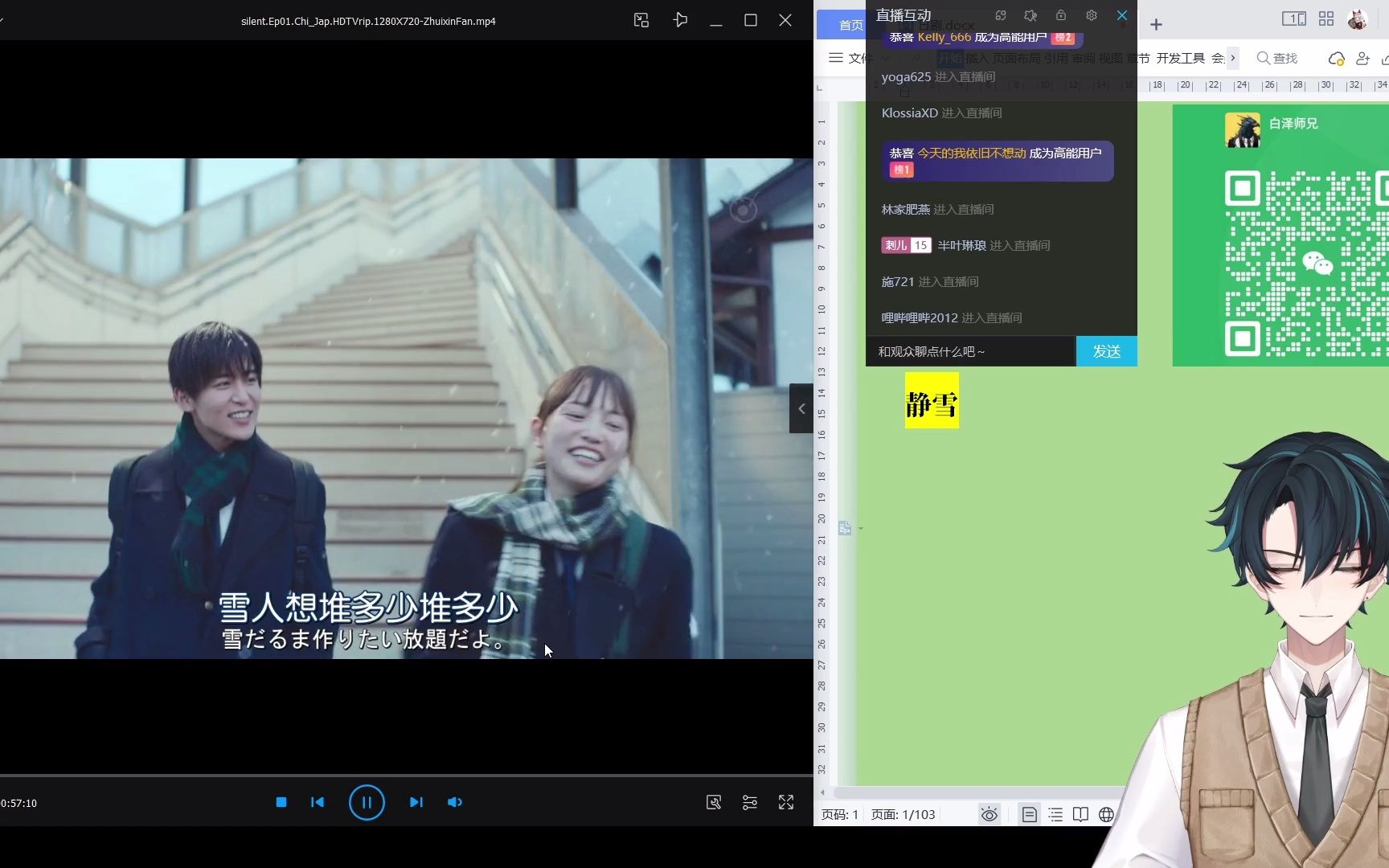Toggle eye protection mode in status bar
This screenshot has width=1389, height=868.
(990, 815)
